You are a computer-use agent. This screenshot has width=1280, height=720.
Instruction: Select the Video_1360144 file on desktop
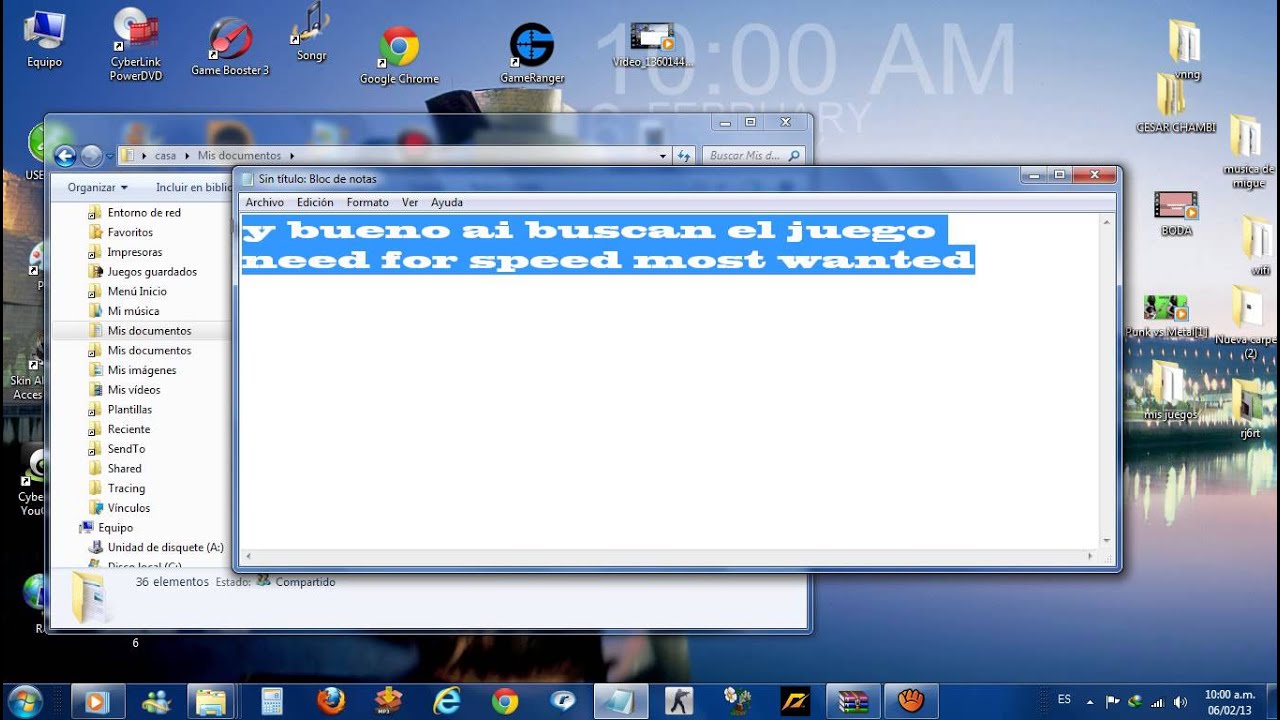pos(654,45)
